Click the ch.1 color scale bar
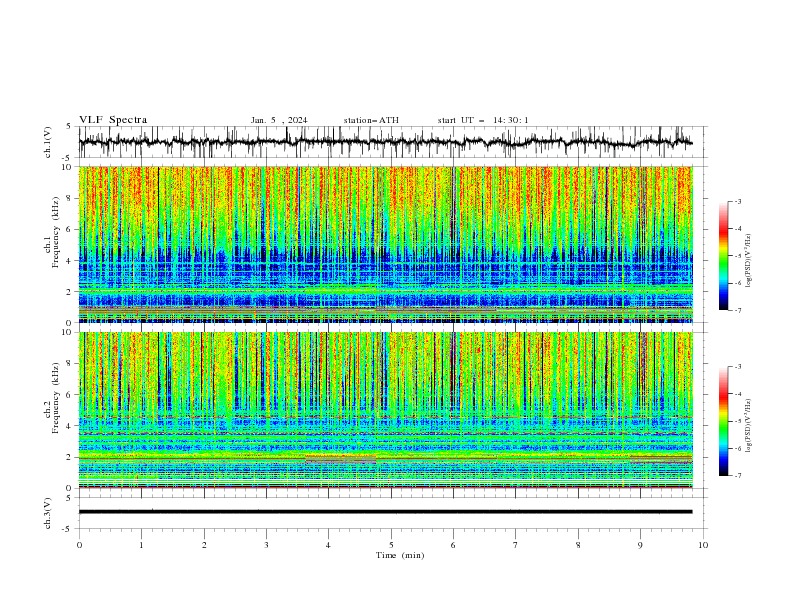 click(723, 256)
